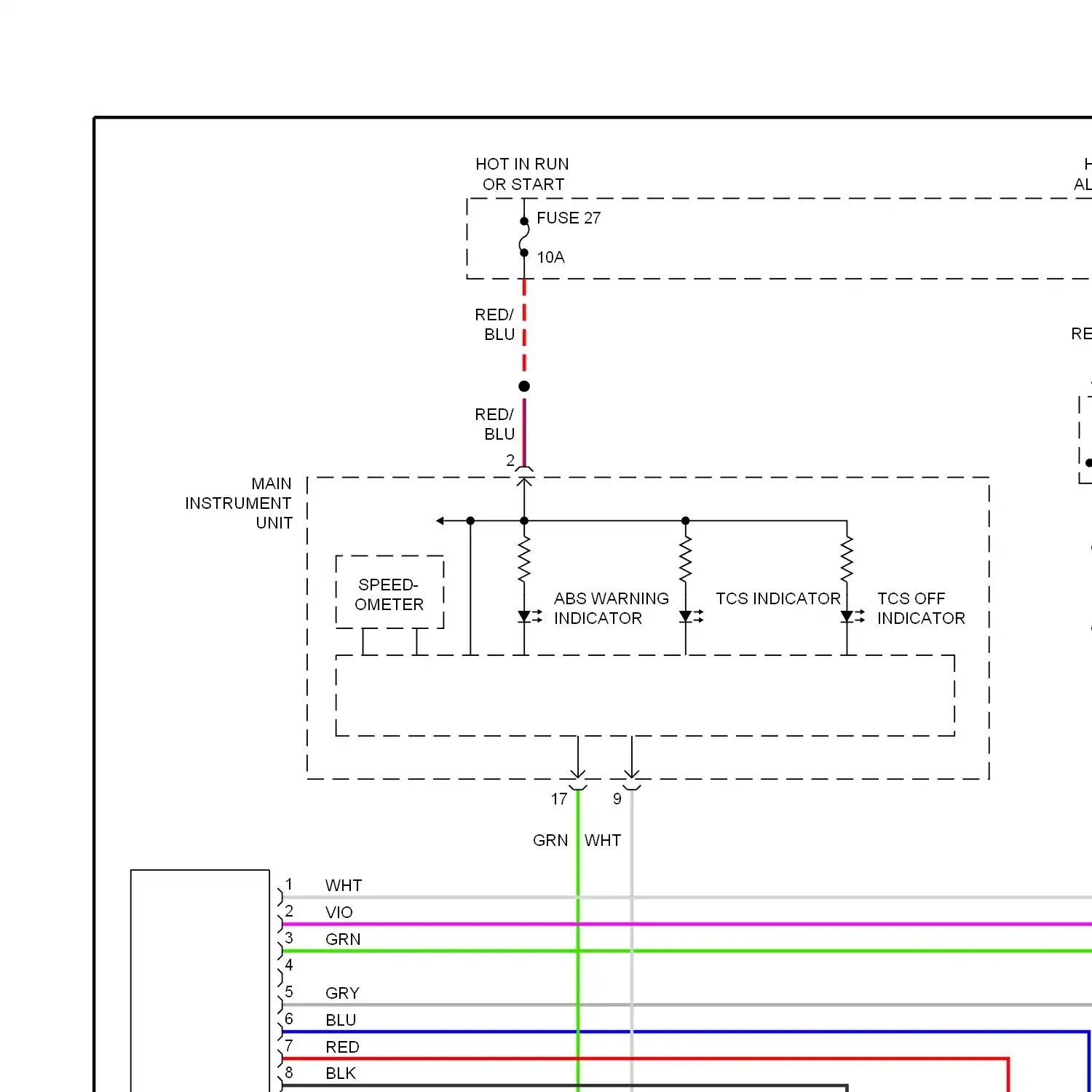Click the TCS OFF resistor symbol
The height and width of the screenshot is (1092, 1092).
pos(847,559)
